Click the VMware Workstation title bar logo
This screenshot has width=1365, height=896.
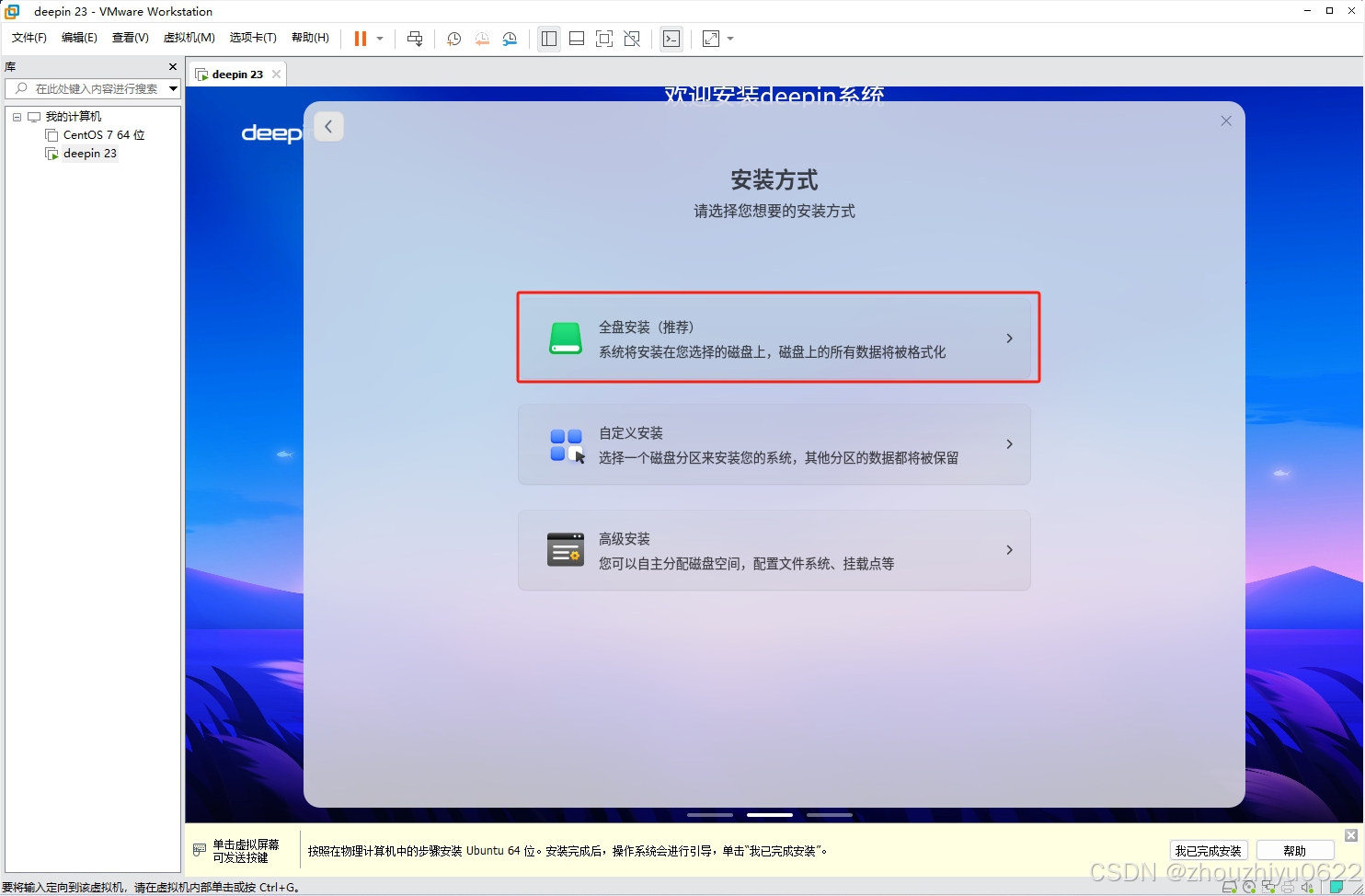(12, 11)
